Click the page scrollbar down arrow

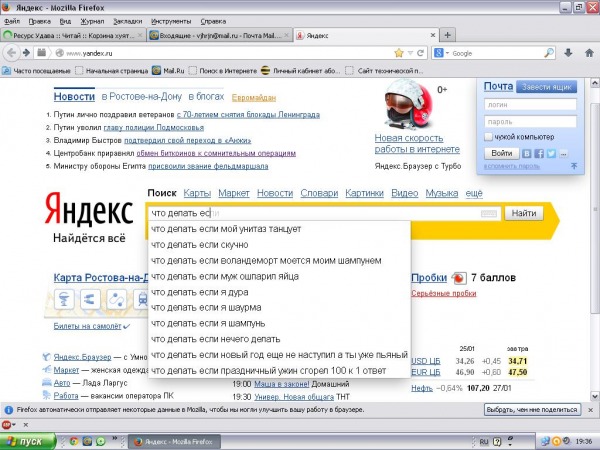click(595, 396)
